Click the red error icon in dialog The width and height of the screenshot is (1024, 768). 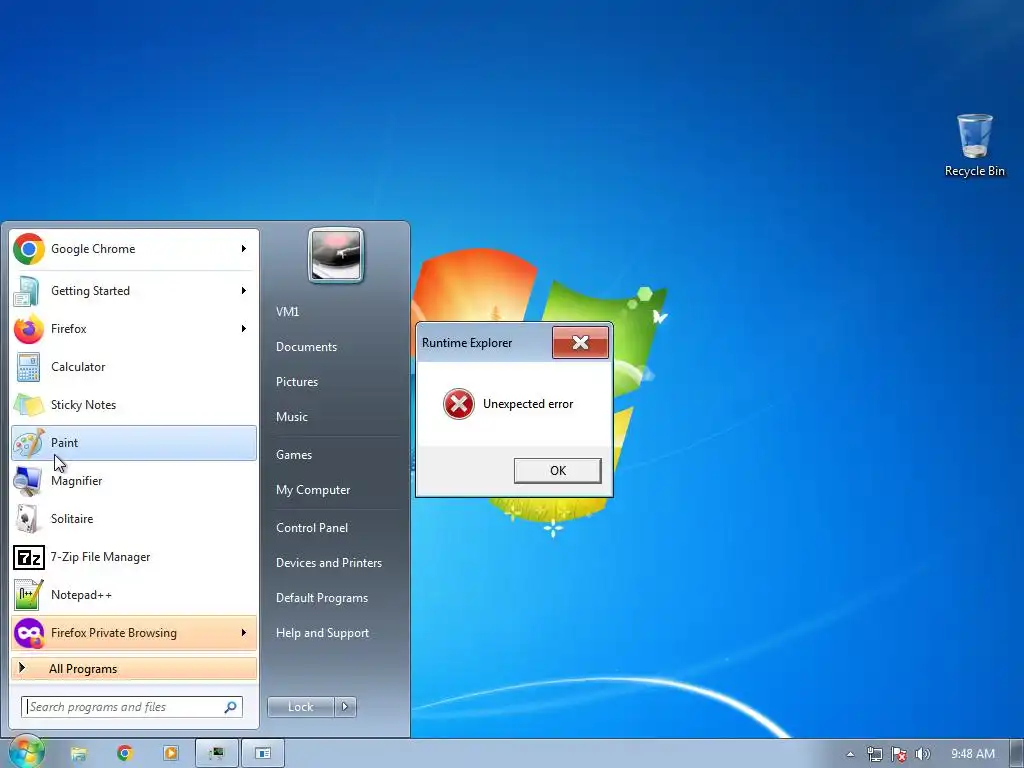pos(459,404)
